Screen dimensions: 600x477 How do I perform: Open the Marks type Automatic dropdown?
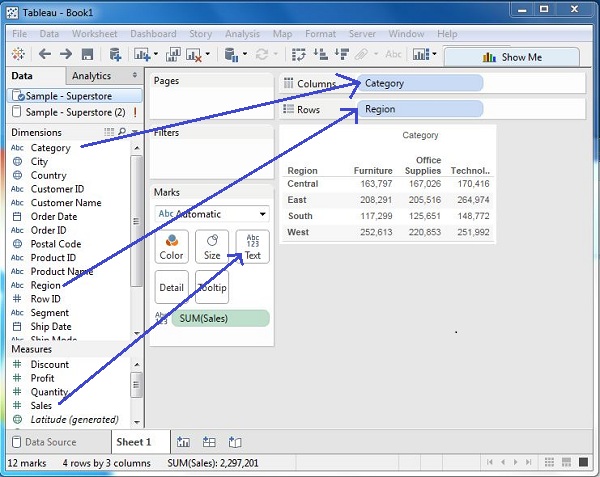pos(212,213)
